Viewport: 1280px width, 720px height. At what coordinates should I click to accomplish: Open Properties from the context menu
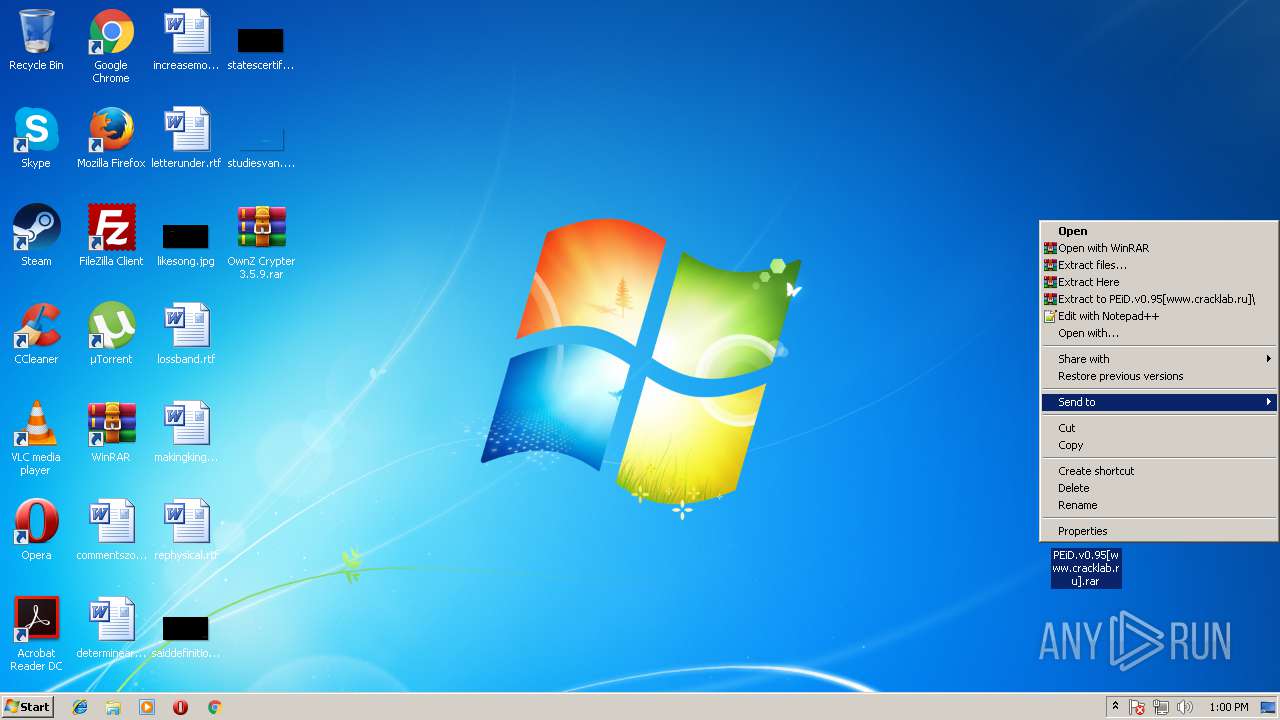[1159, 531]
